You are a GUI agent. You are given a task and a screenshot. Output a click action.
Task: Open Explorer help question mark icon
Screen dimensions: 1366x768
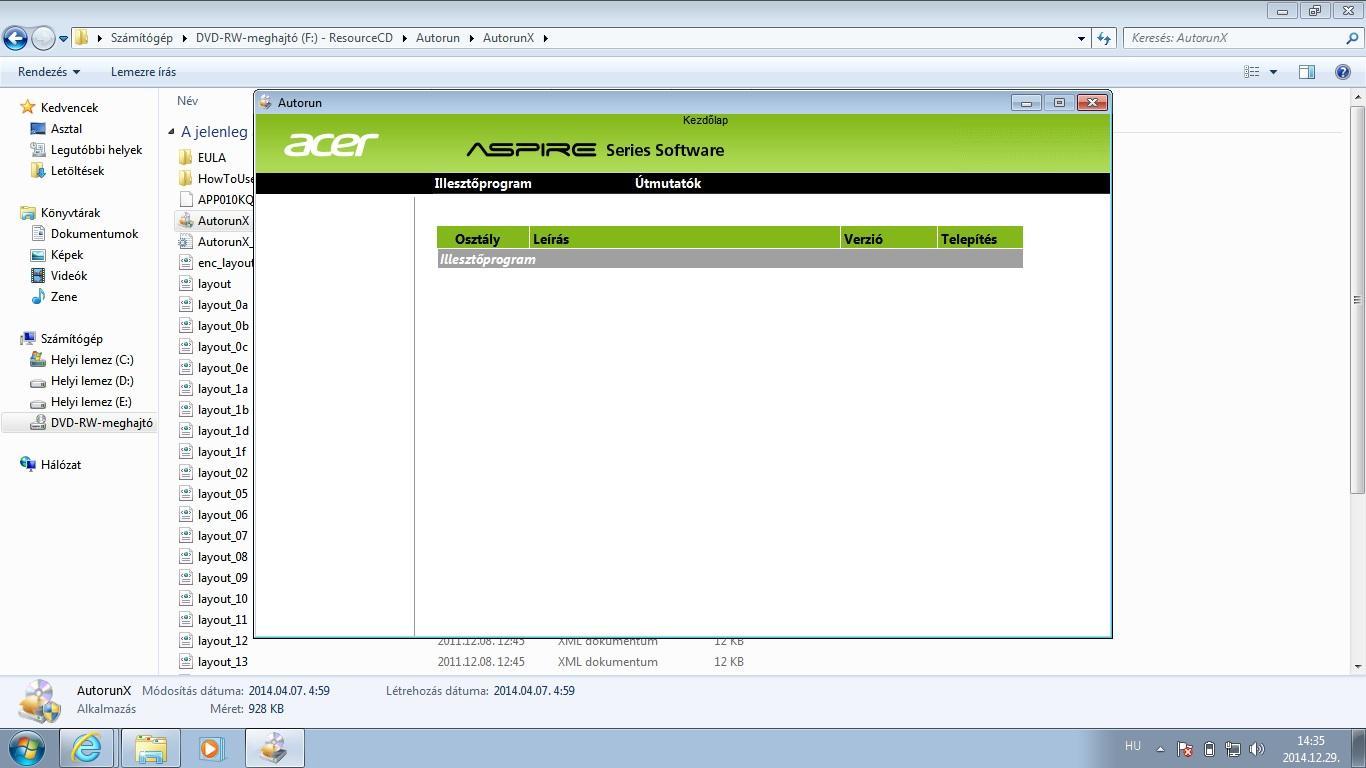coord(1343,72)
